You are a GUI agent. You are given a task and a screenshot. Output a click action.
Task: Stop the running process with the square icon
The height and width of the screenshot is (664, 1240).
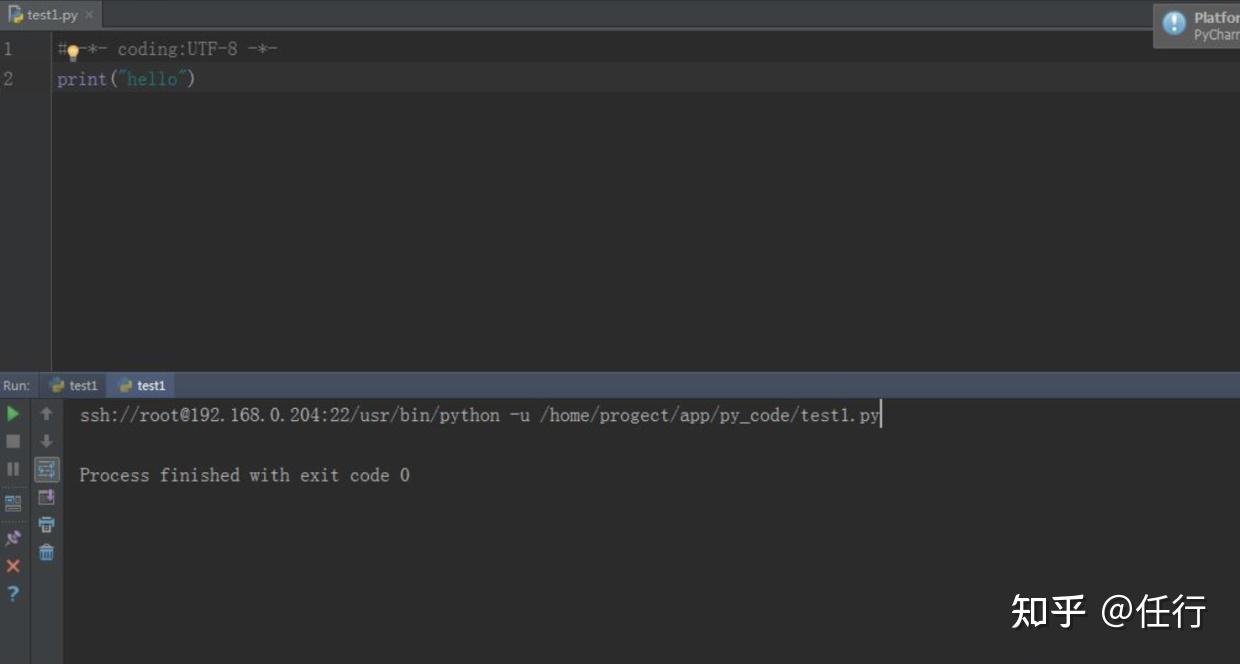(x=13, y=440)
